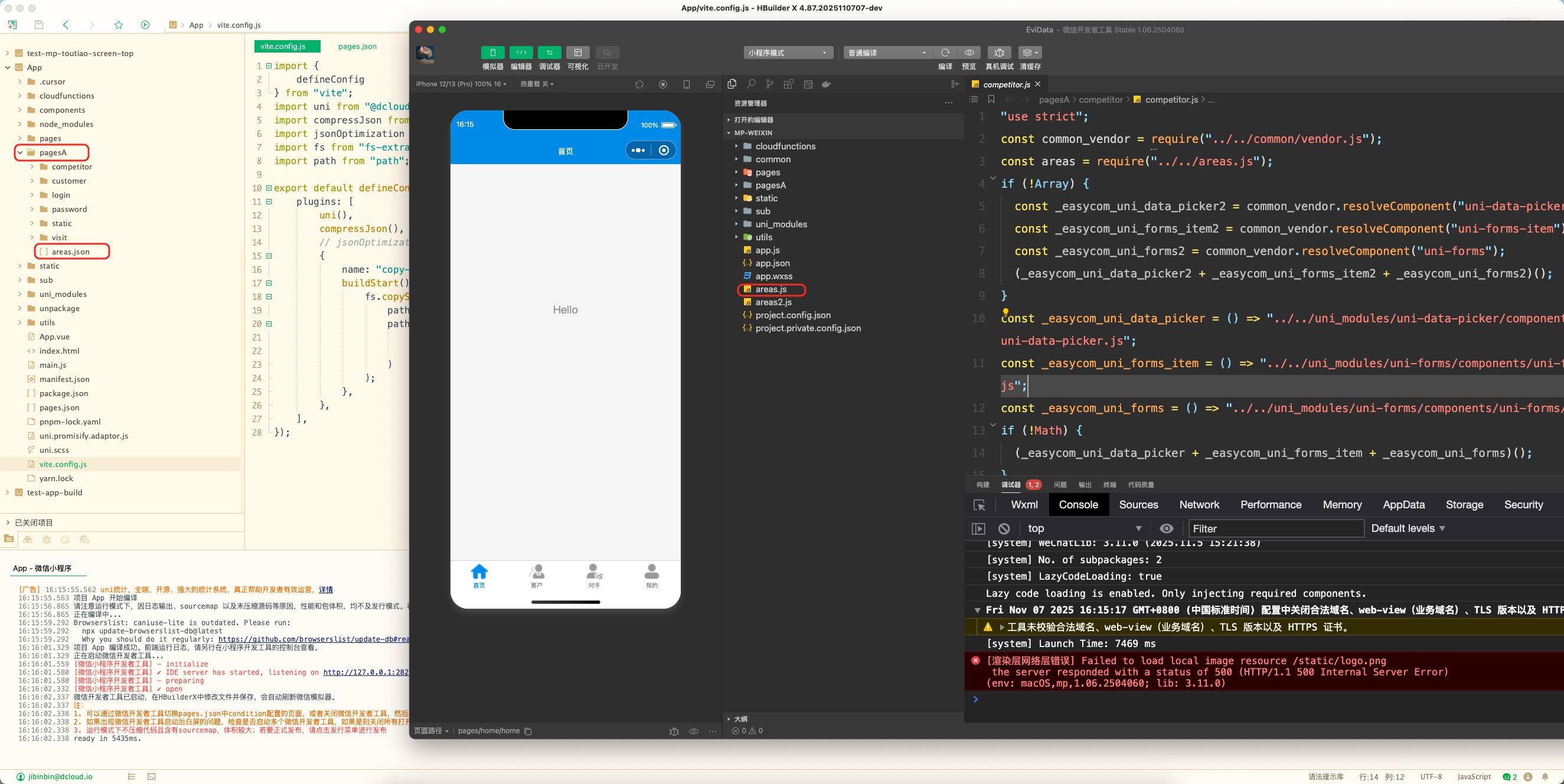Viewport: 1564px width, 784px height.
Task: Open the source control branch icon
Action: coord(769,84)
